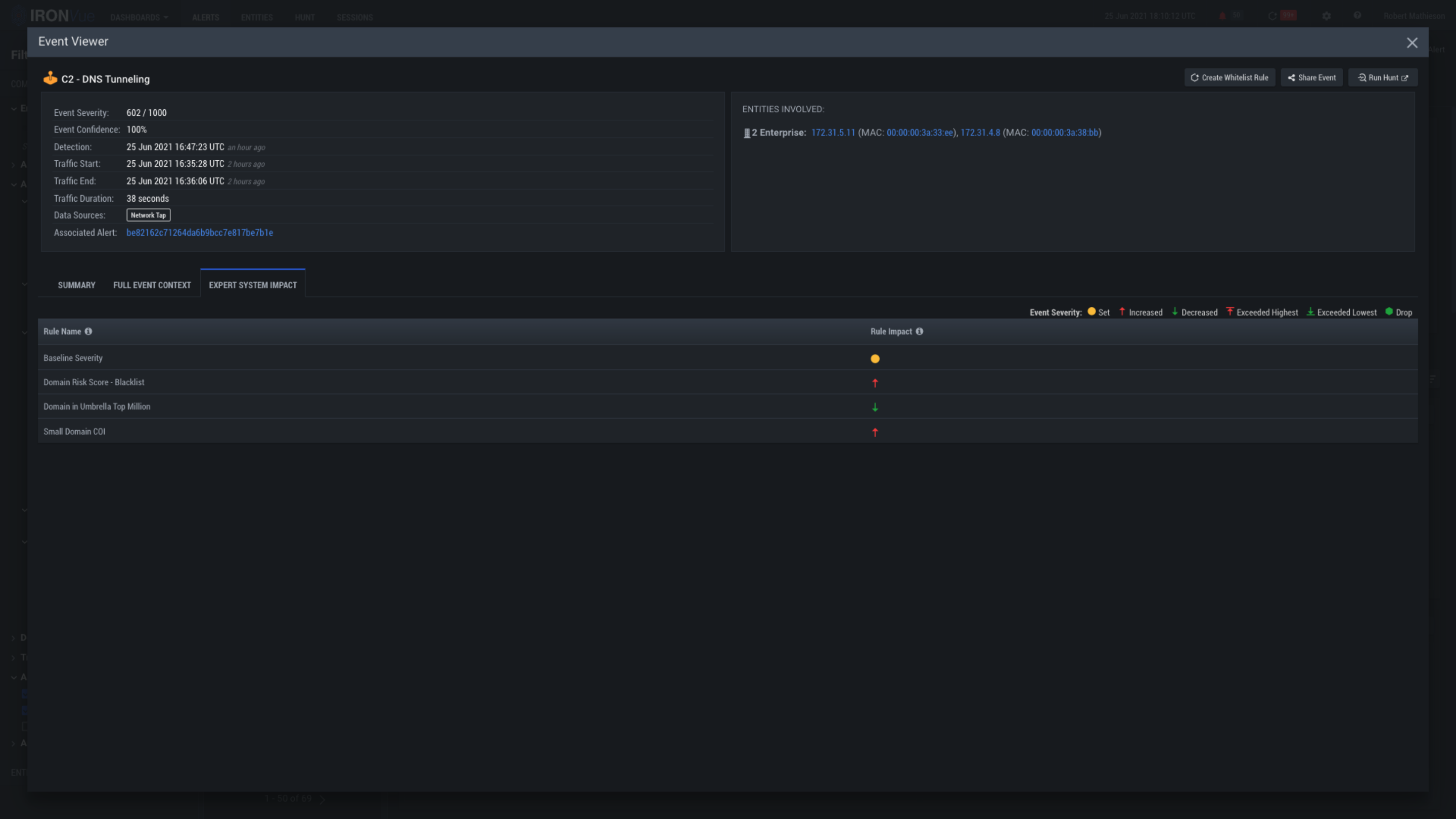Click the Rule Impact info icon
Image resolution: width=1456 pixels, height=819 pixels.
tap(919, 331)
